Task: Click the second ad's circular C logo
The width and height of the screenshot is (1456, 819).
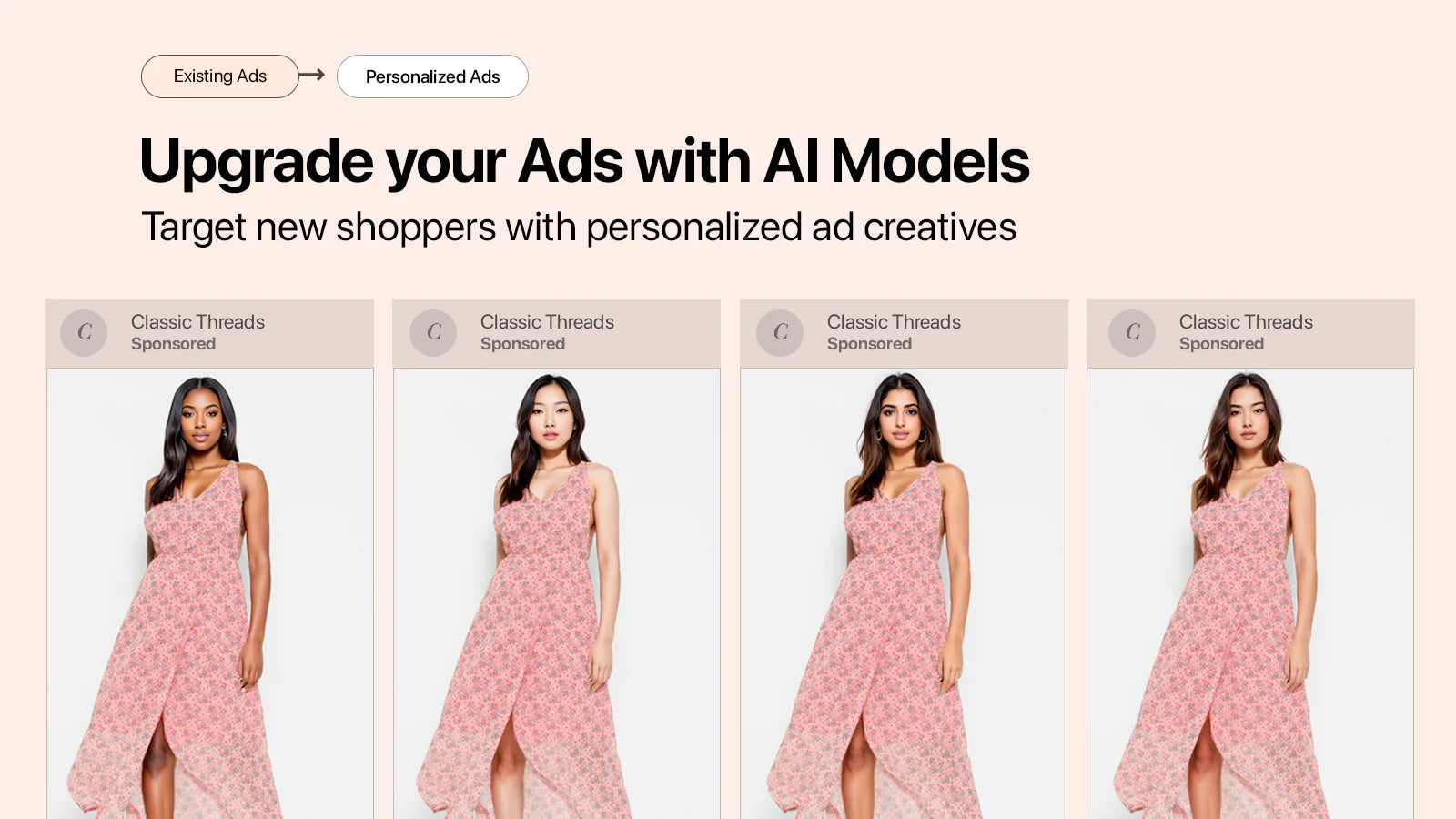Action: (x=433, y=333)
